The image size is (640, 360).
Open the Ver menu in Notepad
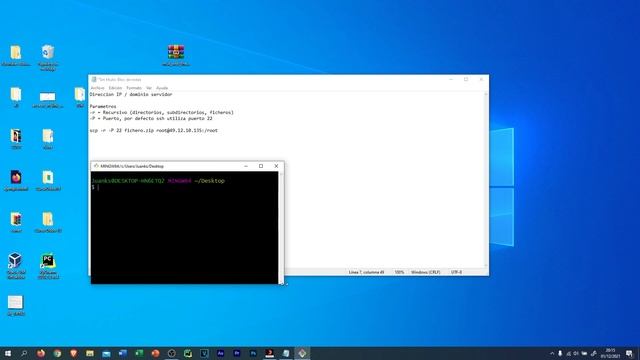[149, 88]
